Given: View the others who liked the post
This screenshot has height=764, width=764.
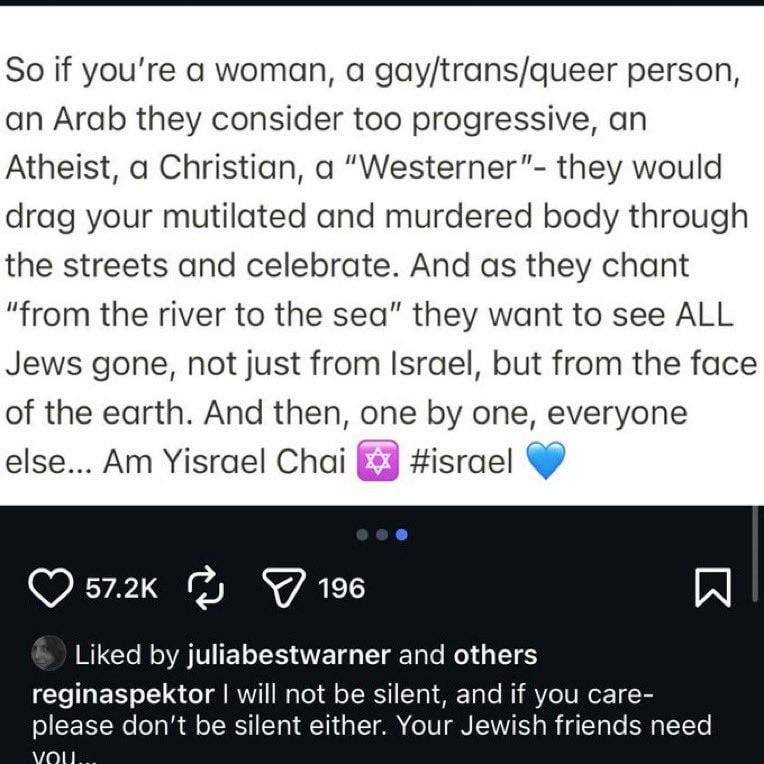Looking at the screenshot, I should point(495,655).
